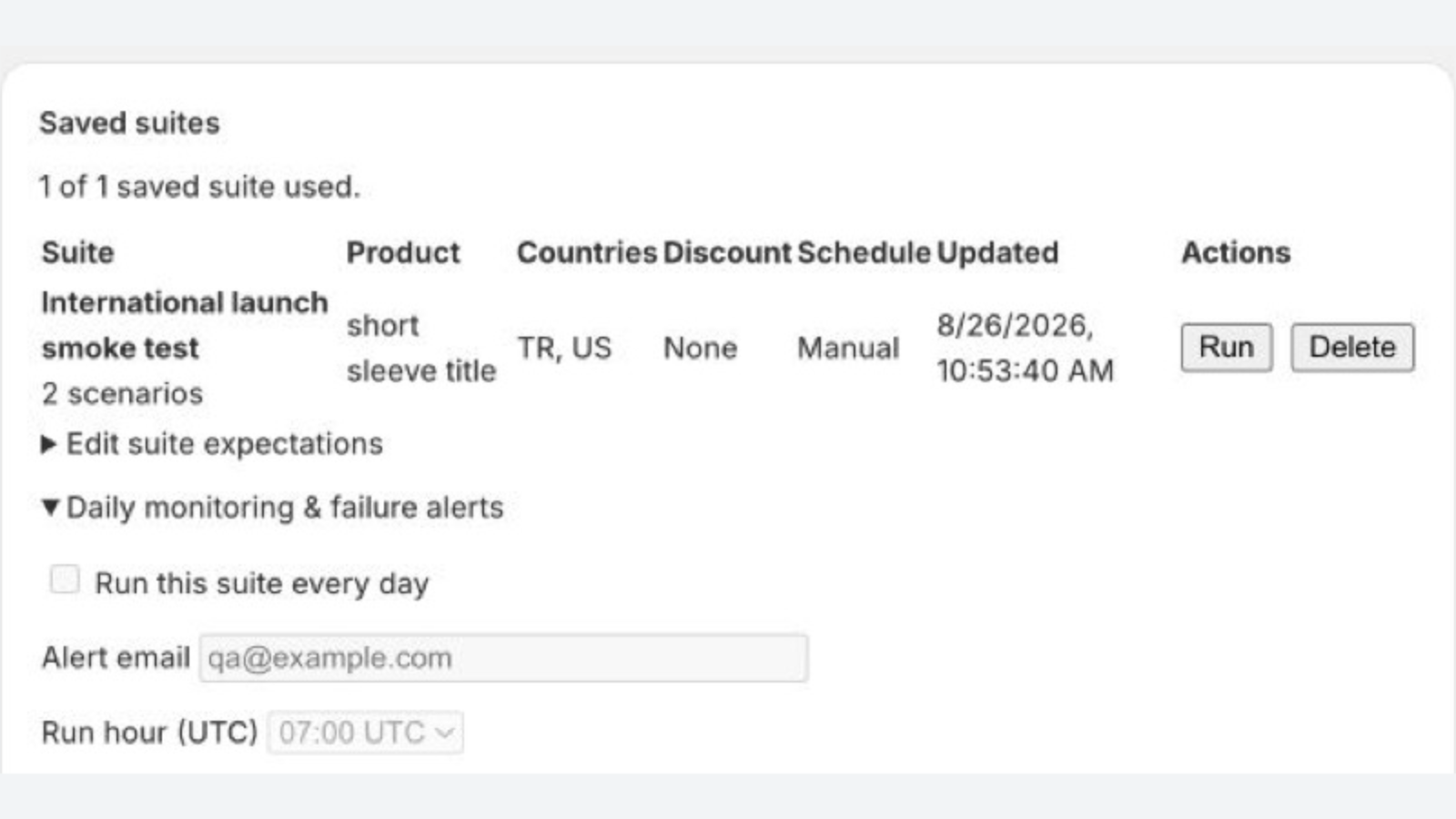Click the Manual schedule cell
The width and height of the screenshot is (1456, 819).
(848, 348)
